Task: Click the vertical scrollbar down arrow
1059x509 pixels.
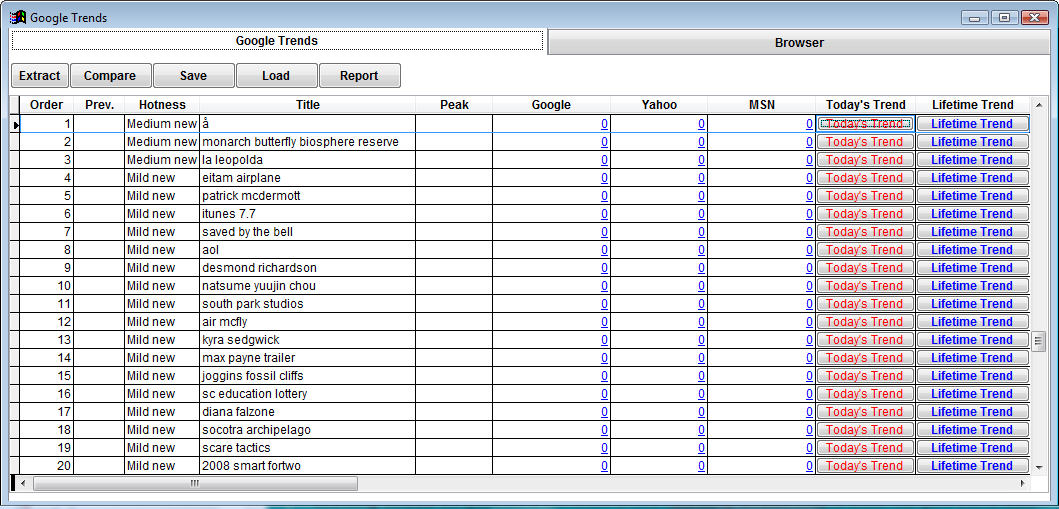Action: [1039, 466]
